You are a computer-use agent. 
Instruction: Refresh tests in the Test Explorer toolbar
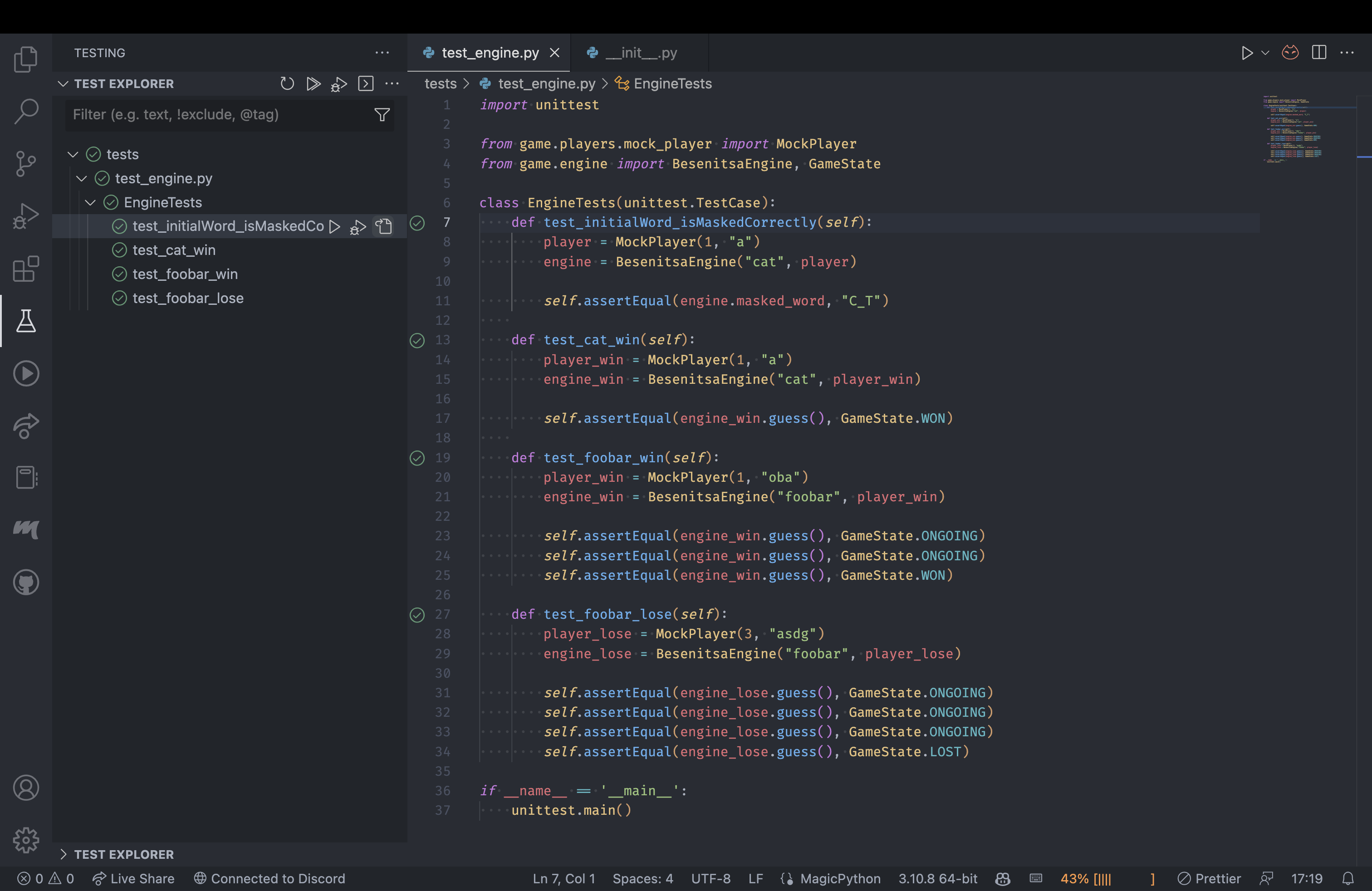point(287,83)
